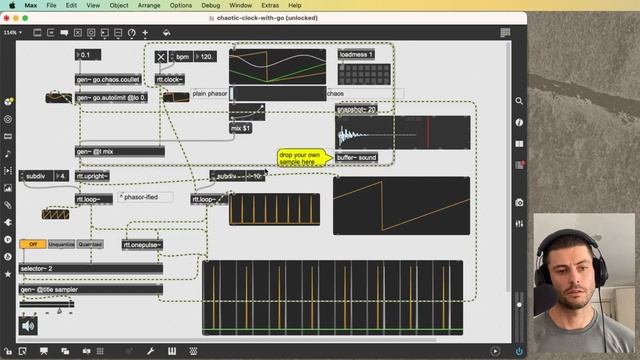Open the Object menu
Viewport: 640px width, 360px height.
click(119, 5)
